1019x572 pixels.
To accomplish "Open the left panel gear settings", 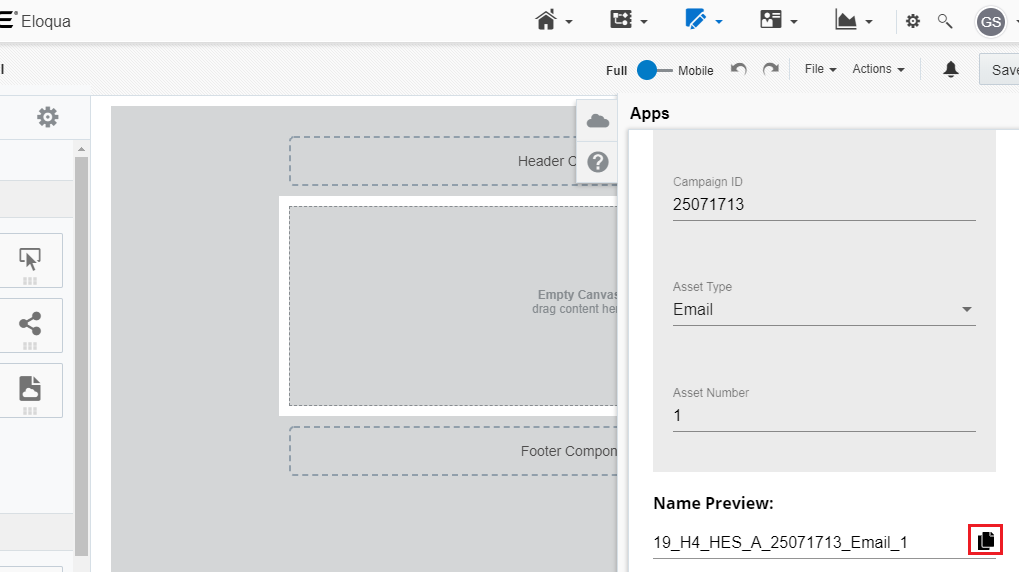I will coord(47,117).
